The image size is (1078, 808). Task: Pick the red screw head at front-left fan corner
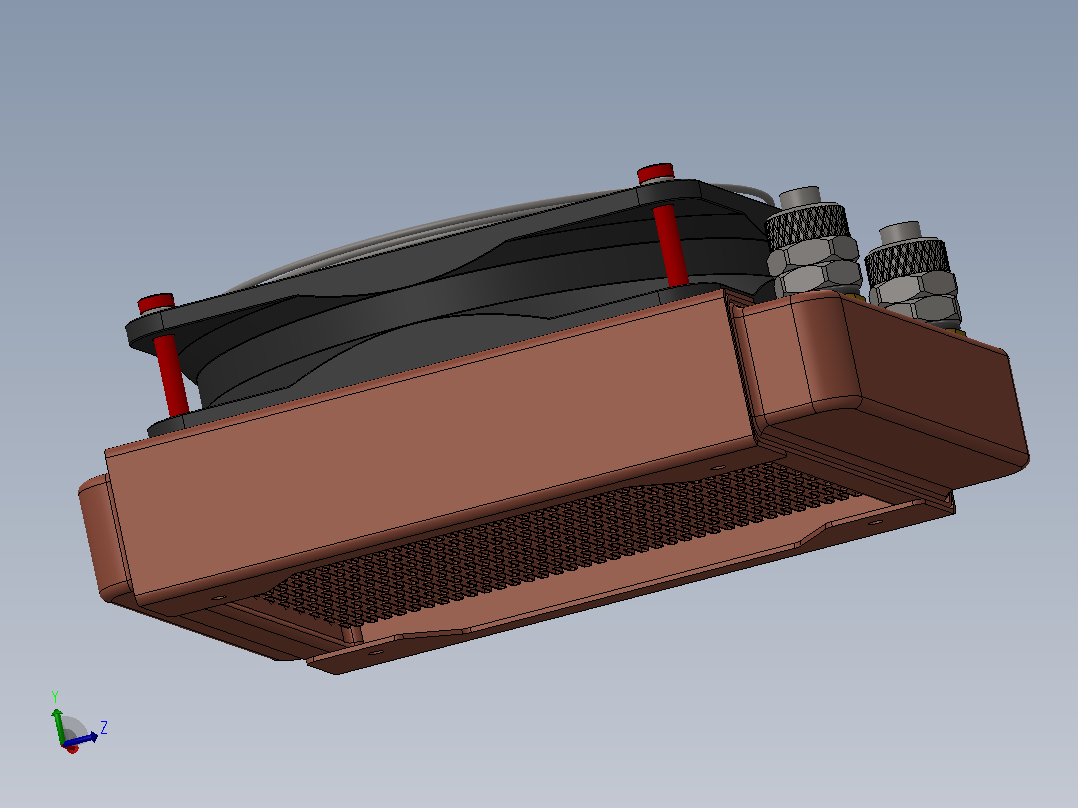pos(156,303)
